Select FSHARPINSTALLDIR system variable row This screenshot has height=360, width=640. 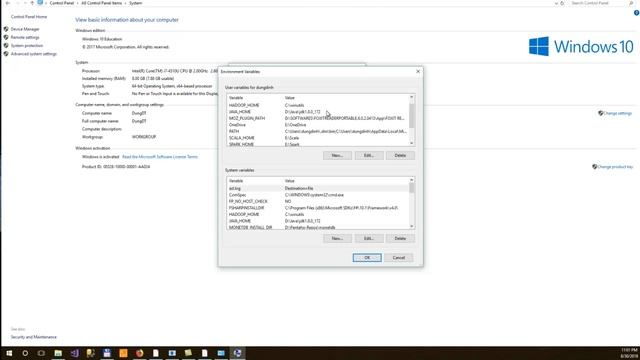coord(318,208)
